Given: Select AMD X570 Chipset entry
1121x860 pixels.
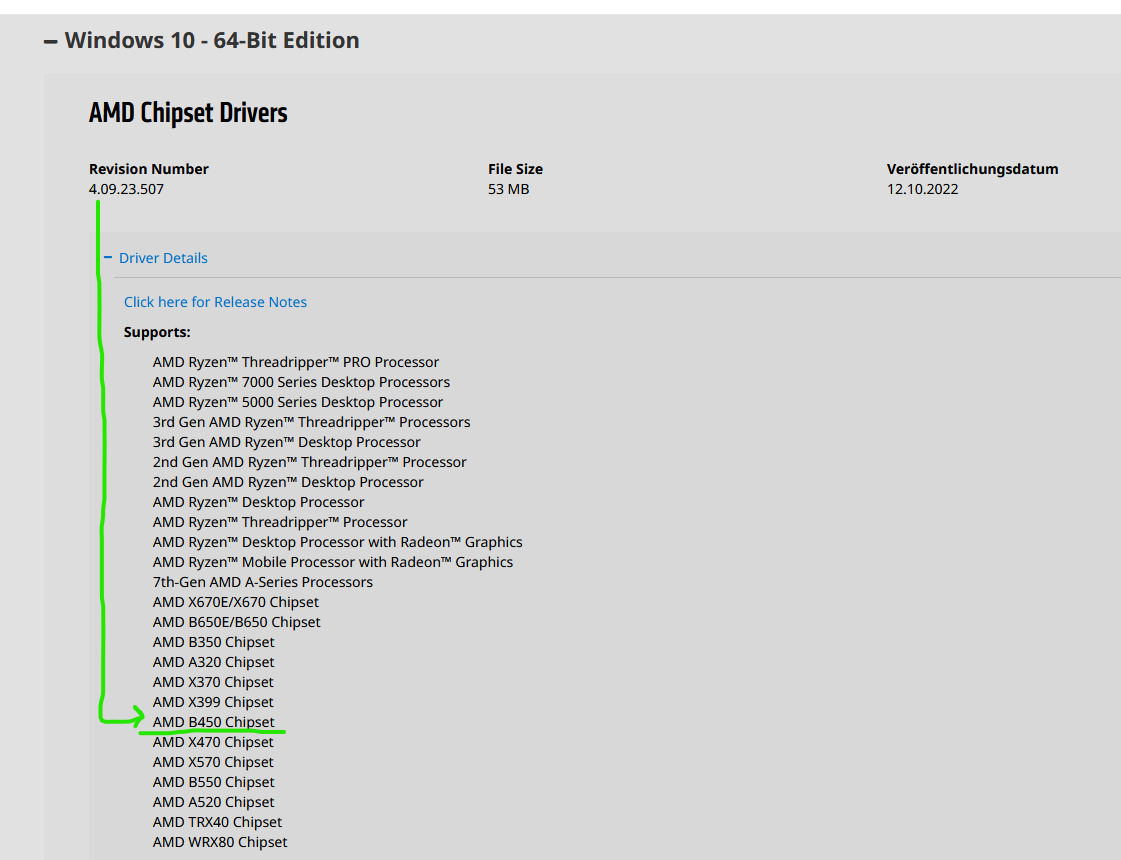Looking at the screenshot, I should [213, 763].
